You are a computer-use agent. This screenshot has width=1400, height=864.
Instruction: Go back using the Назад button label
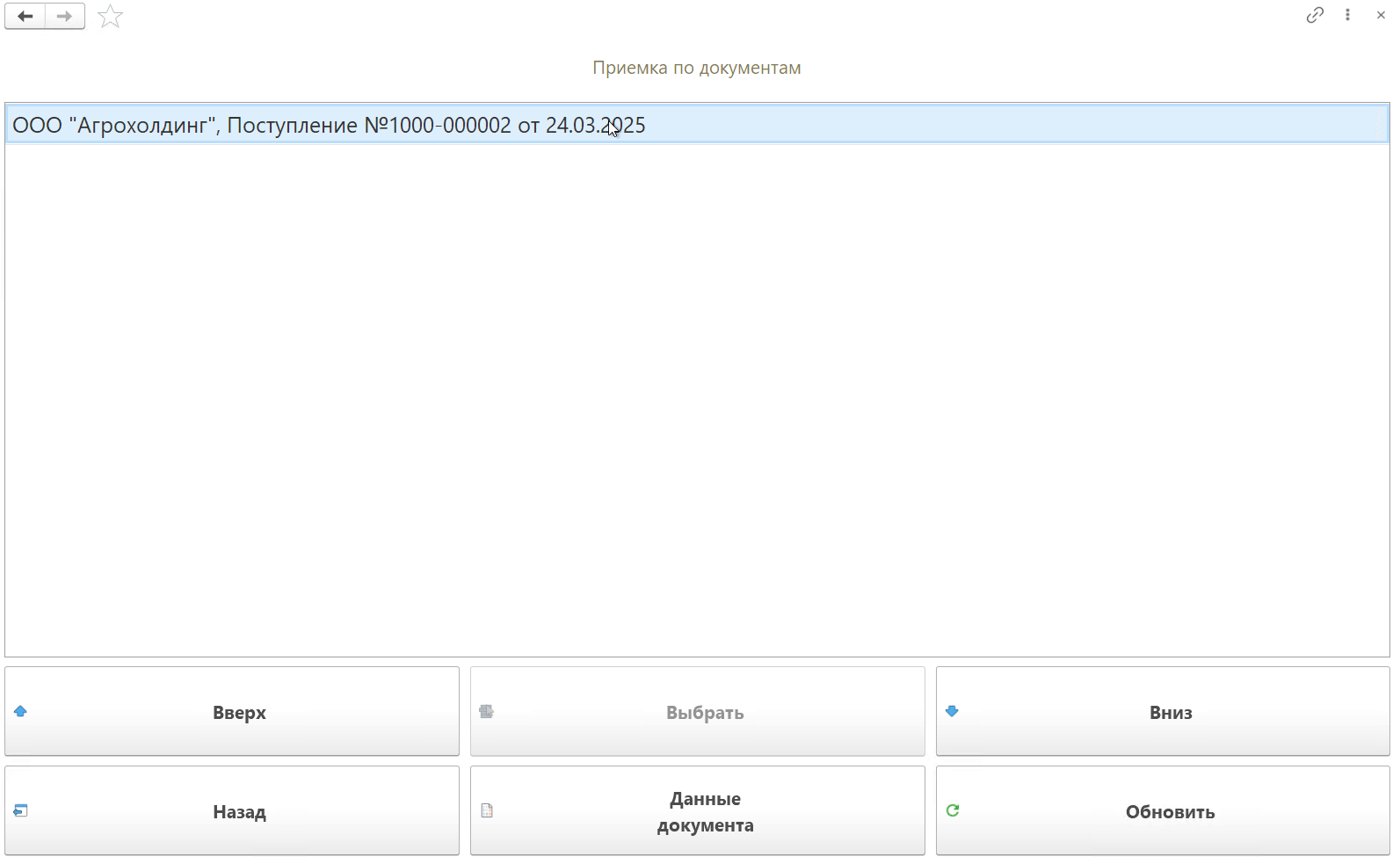pos(239,812)
